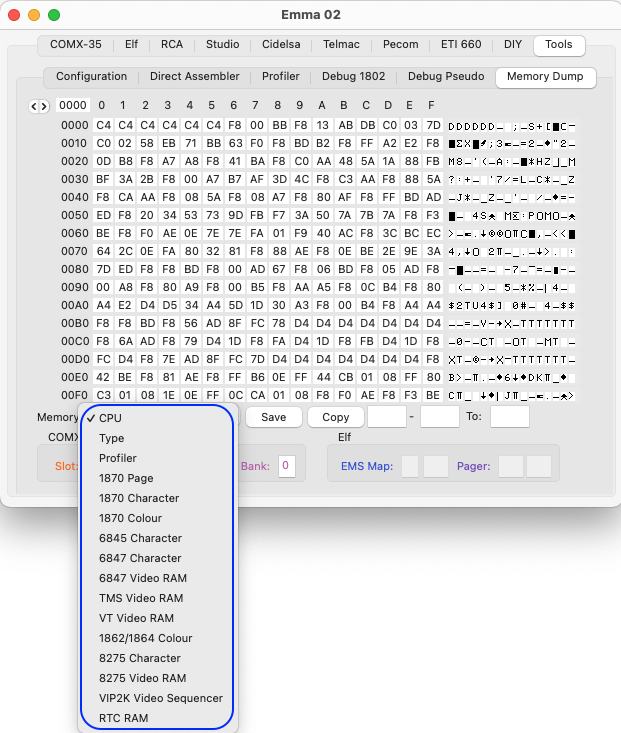The image size is (621, 733).
Task: Pick 'RTC RAM' in the dropdown list
Action: [x=123, y=718]
